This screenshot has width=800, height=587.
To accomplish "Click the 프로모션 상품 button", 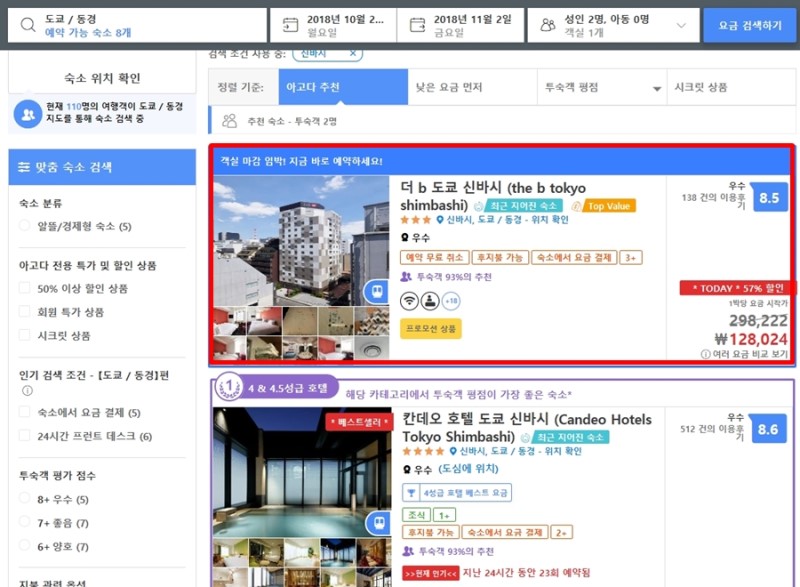I will 431,329.
